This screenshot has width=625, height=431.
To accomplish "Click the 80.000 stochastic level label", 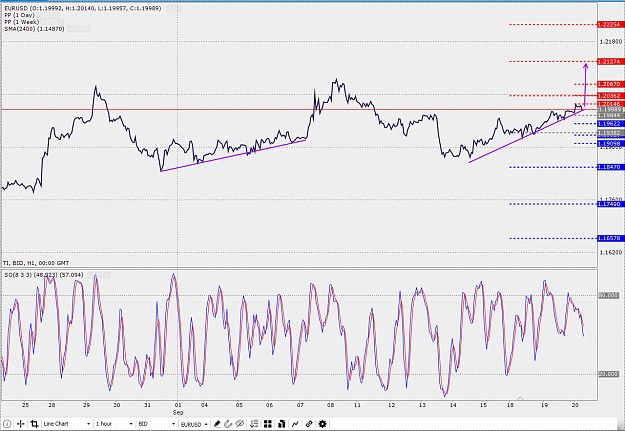I will [609, 295].
